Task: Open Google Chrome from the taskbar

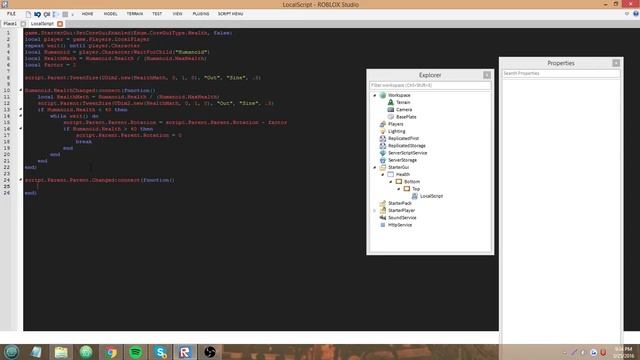Action: 111,352
